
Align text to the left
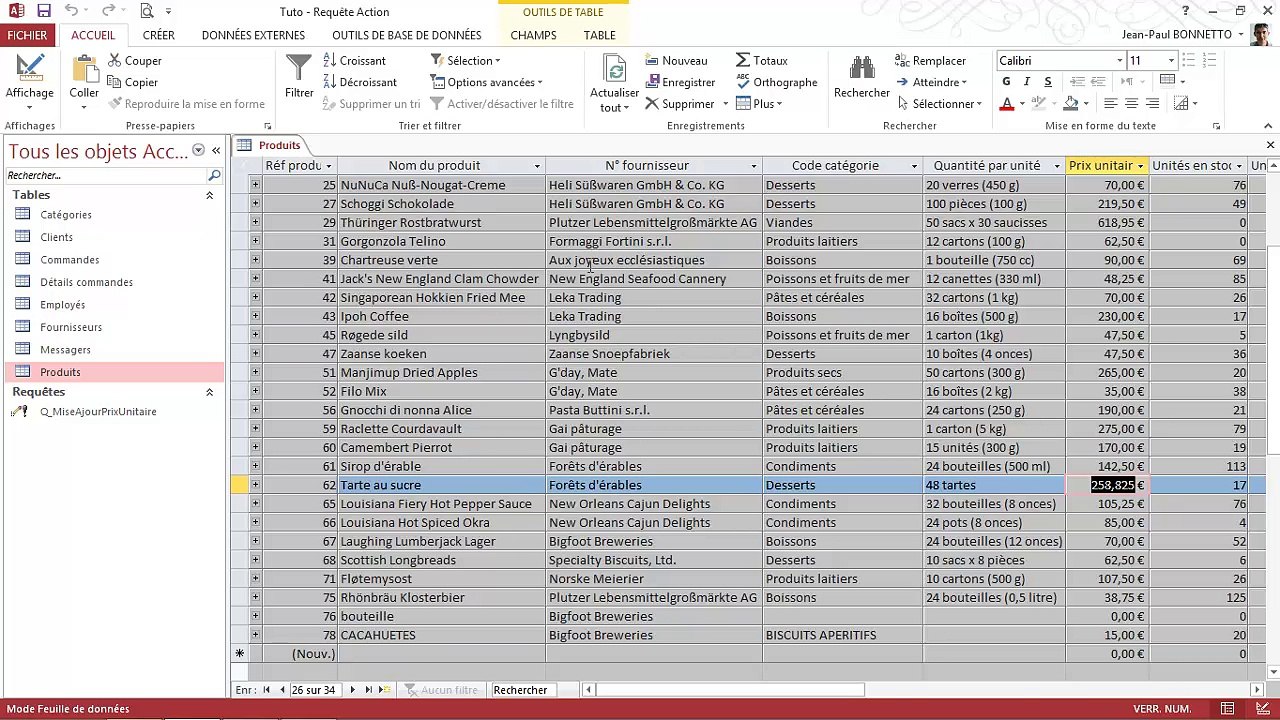coord(1110,104)
